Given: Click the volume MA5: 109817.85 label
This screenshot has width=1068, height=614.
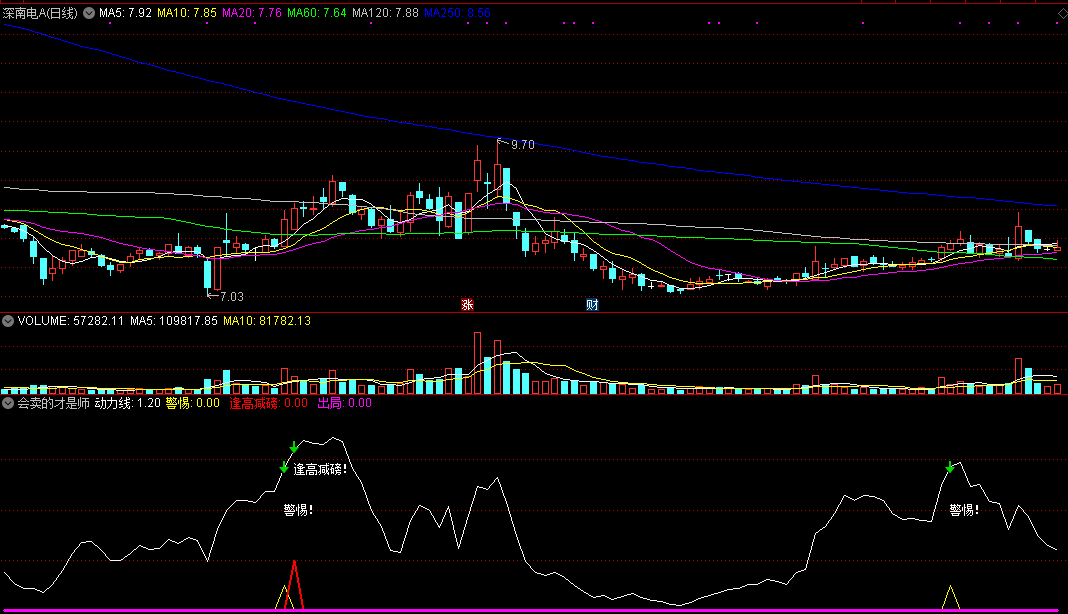Looking at the screenshot, I should [x=174, y=321].
